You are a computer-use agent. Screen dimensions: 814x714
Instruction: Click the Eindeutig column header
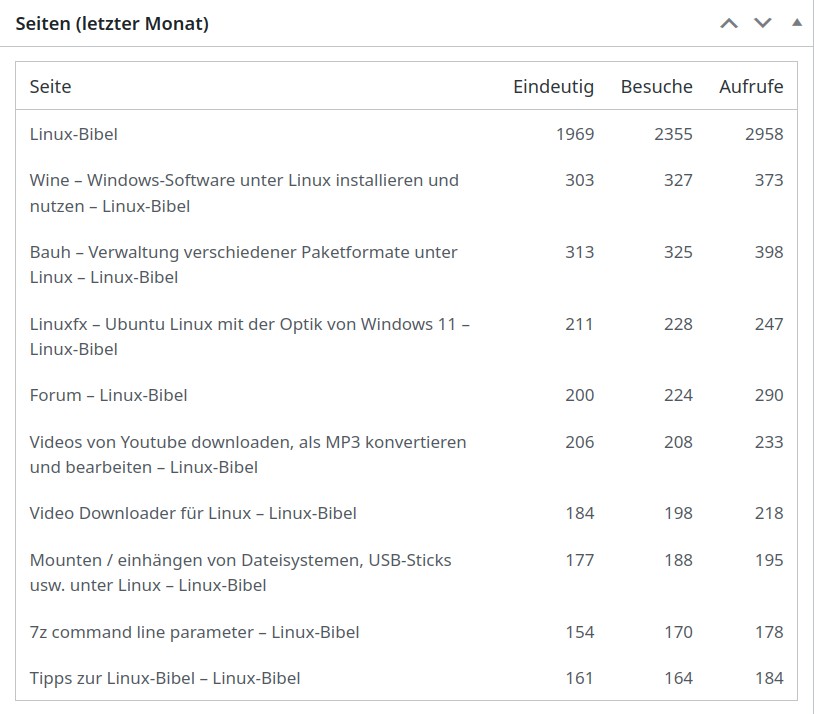coord(553,87)
